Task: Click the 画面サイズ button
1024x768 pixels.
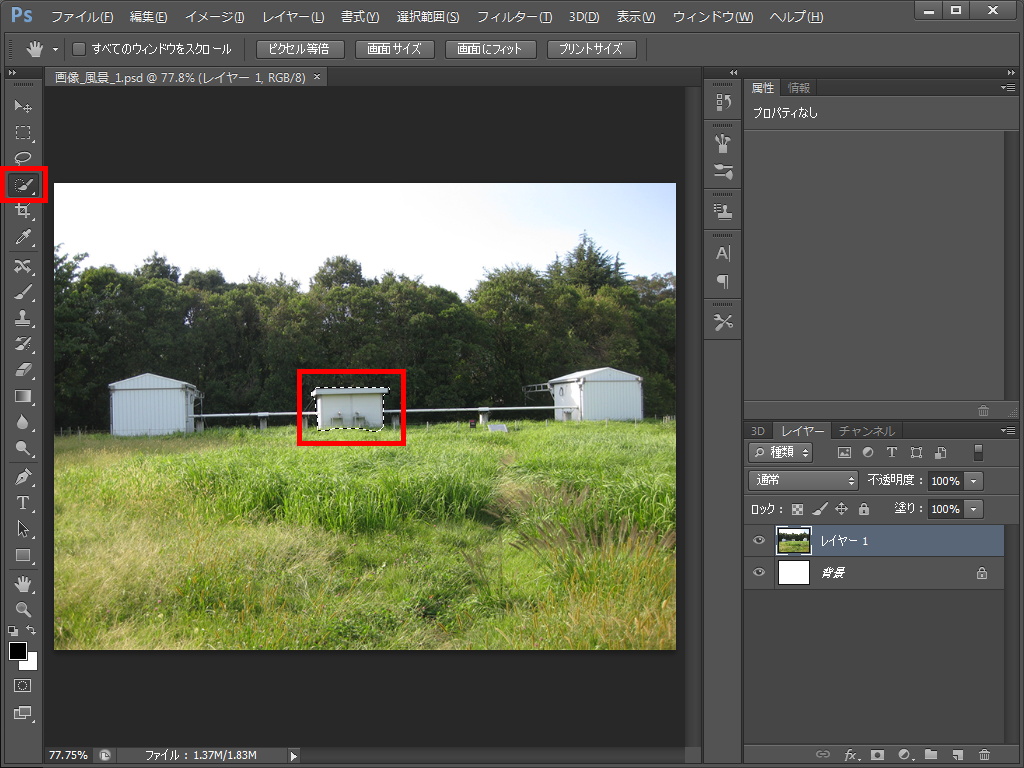Action: tap(394, 49)
